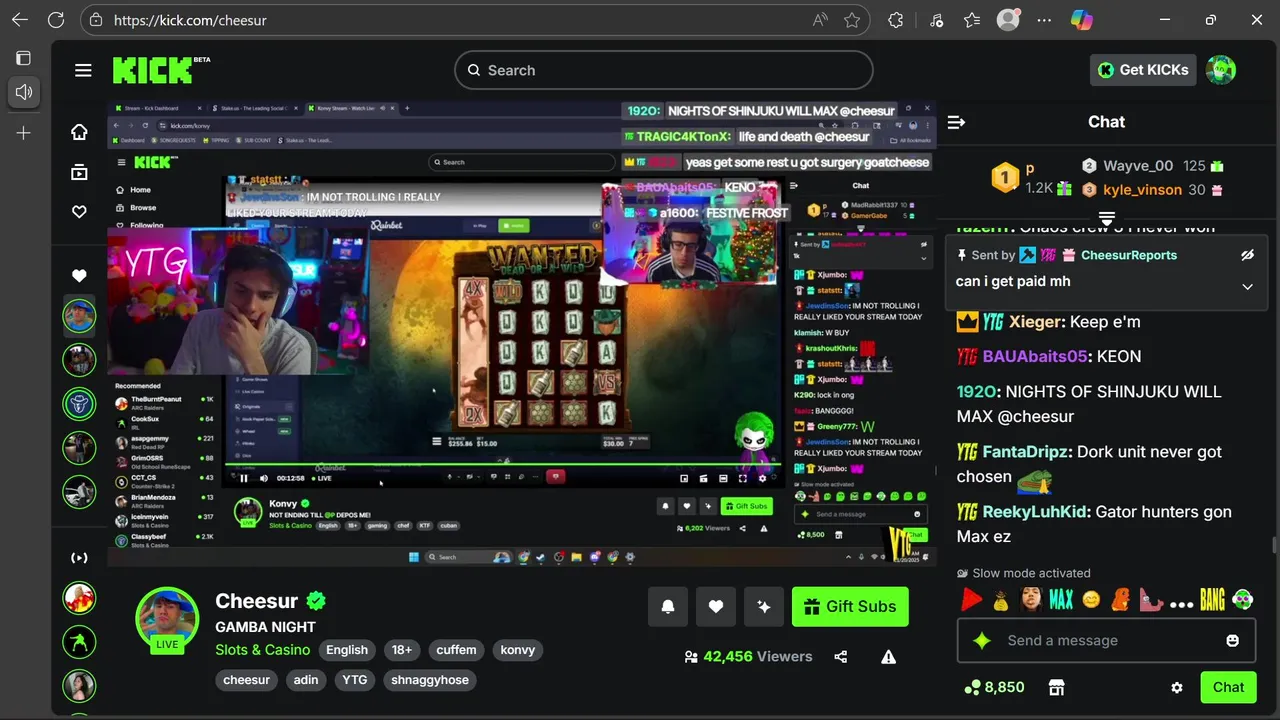The height and width of the screenshot is (720, 1280).
Task: Insert the yellow BANG emote
Action: [x=1212, y=600]
